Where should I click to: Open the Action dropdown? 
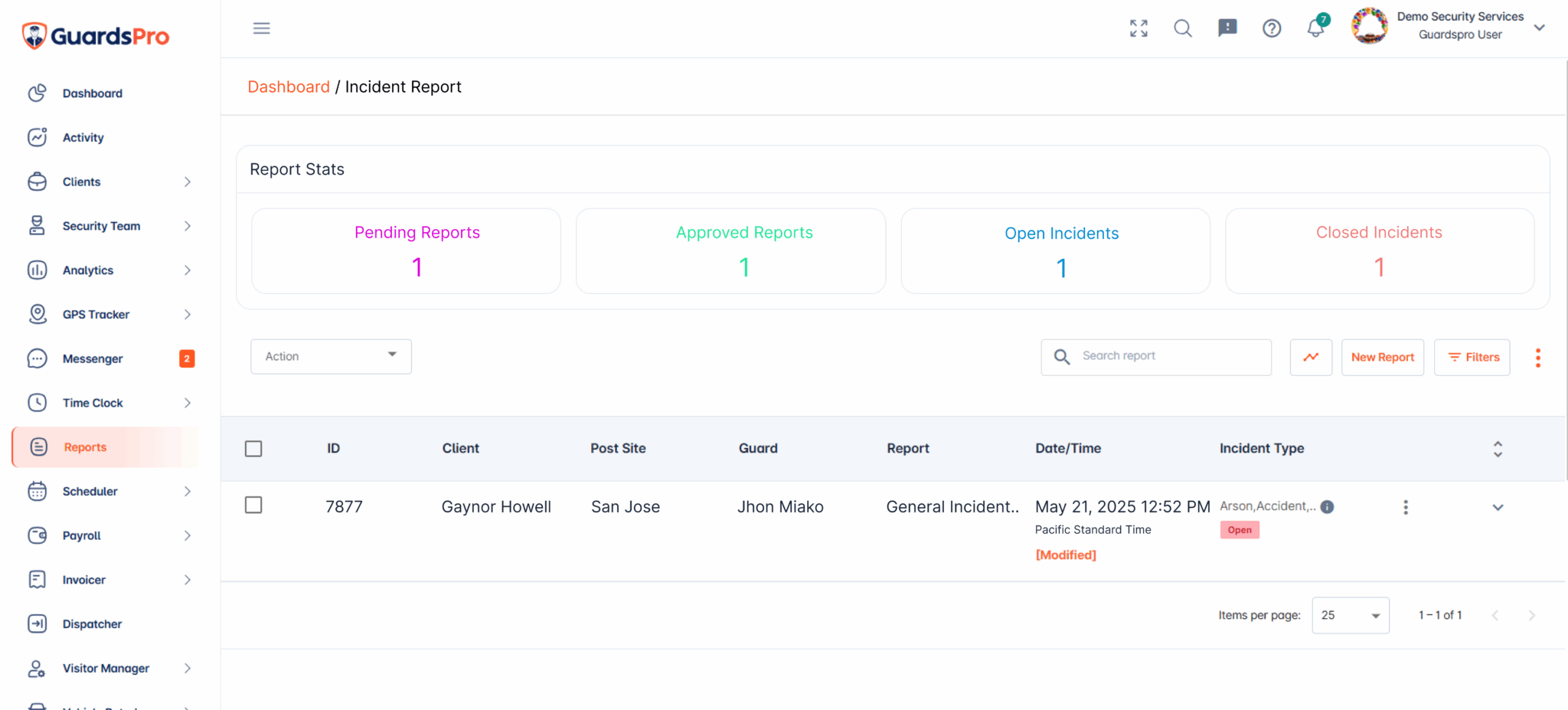pyautogui.click(x=331, y=356)
